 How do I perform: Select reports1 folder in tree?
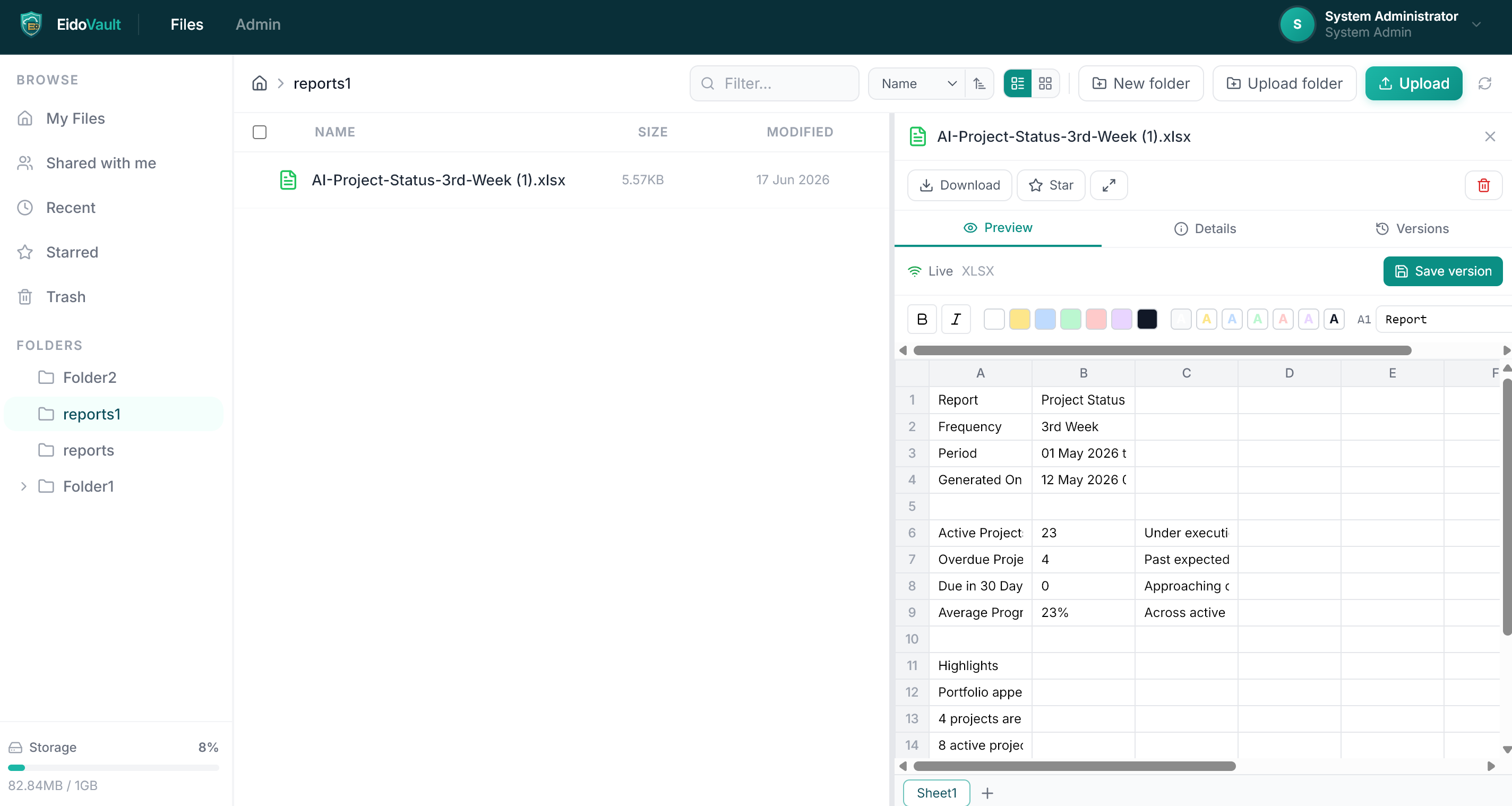pyautogui.click(x=114, y=415)
